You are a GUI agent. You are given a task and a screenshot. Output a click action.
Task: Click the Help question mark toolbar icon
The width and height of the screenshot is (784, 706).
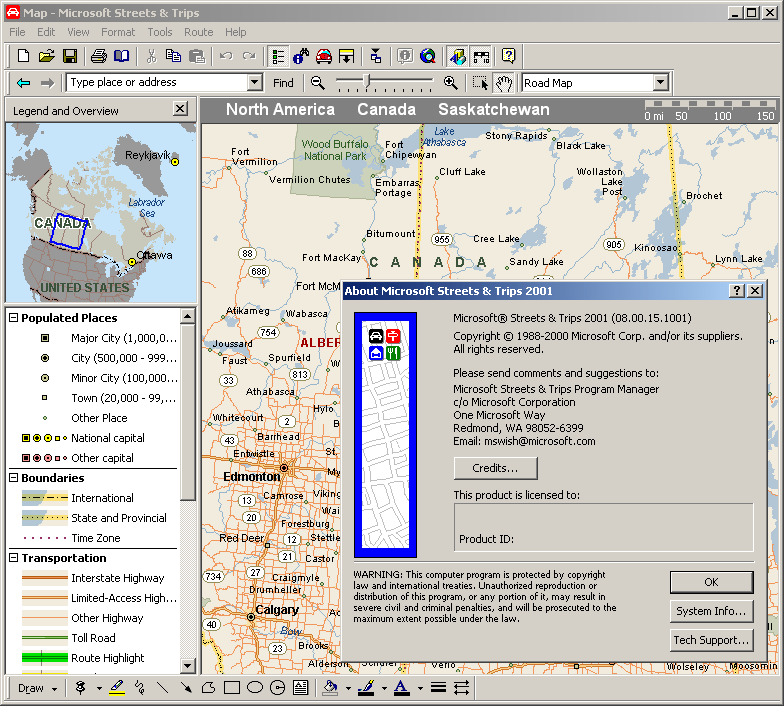(x=508, y=56)
